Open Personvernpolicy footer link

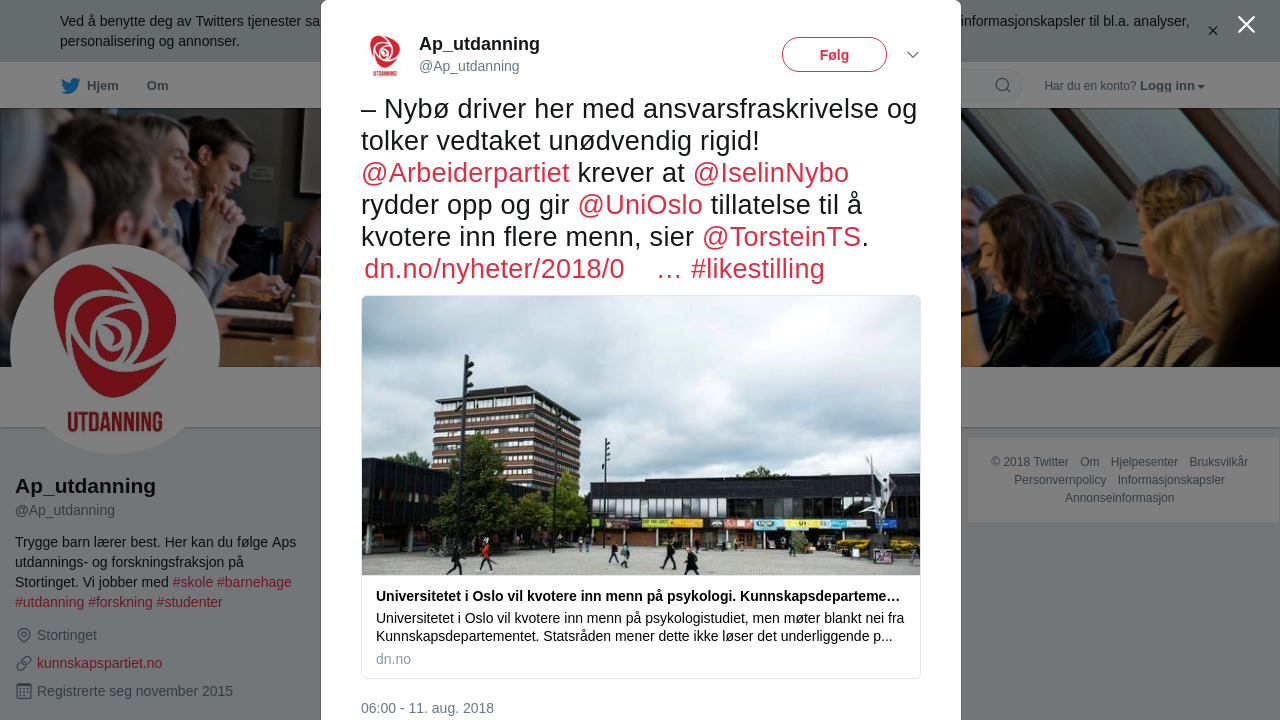click(x=1060, y=480)
